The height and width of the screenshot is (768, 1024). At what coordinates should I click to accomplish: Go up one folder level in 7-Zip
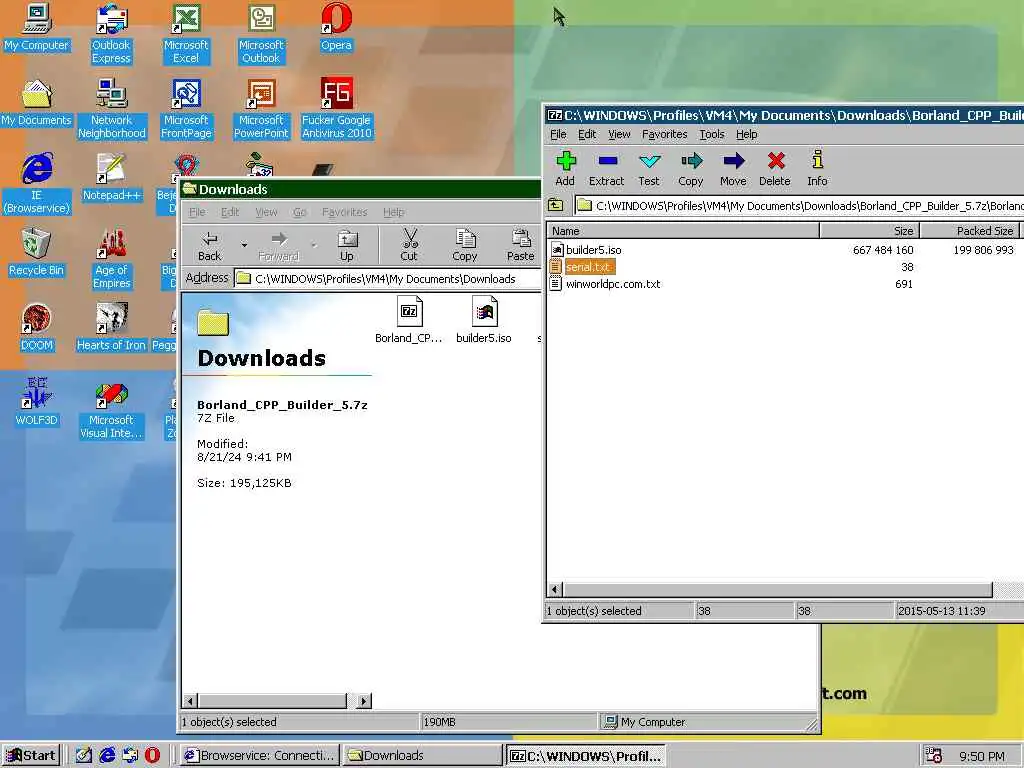point(556,205)
